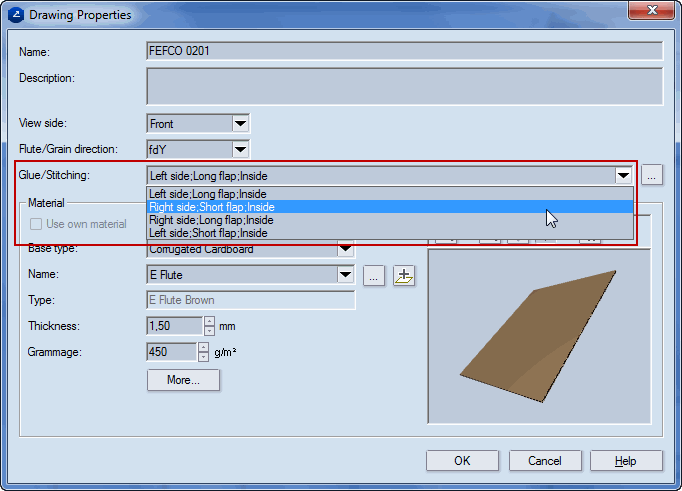Increase Thickness with the up arrow

(x=209, y=321)
